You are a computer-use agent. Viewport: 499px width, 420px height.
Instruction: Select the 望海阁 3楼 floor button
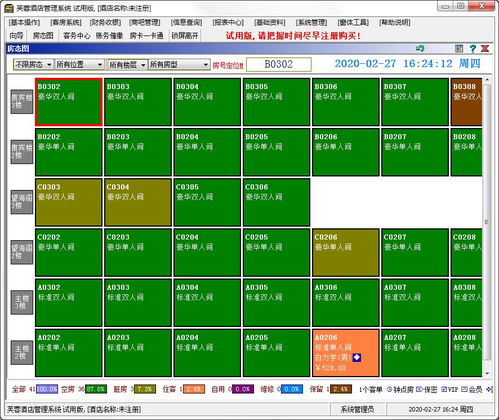coord(22,202)
